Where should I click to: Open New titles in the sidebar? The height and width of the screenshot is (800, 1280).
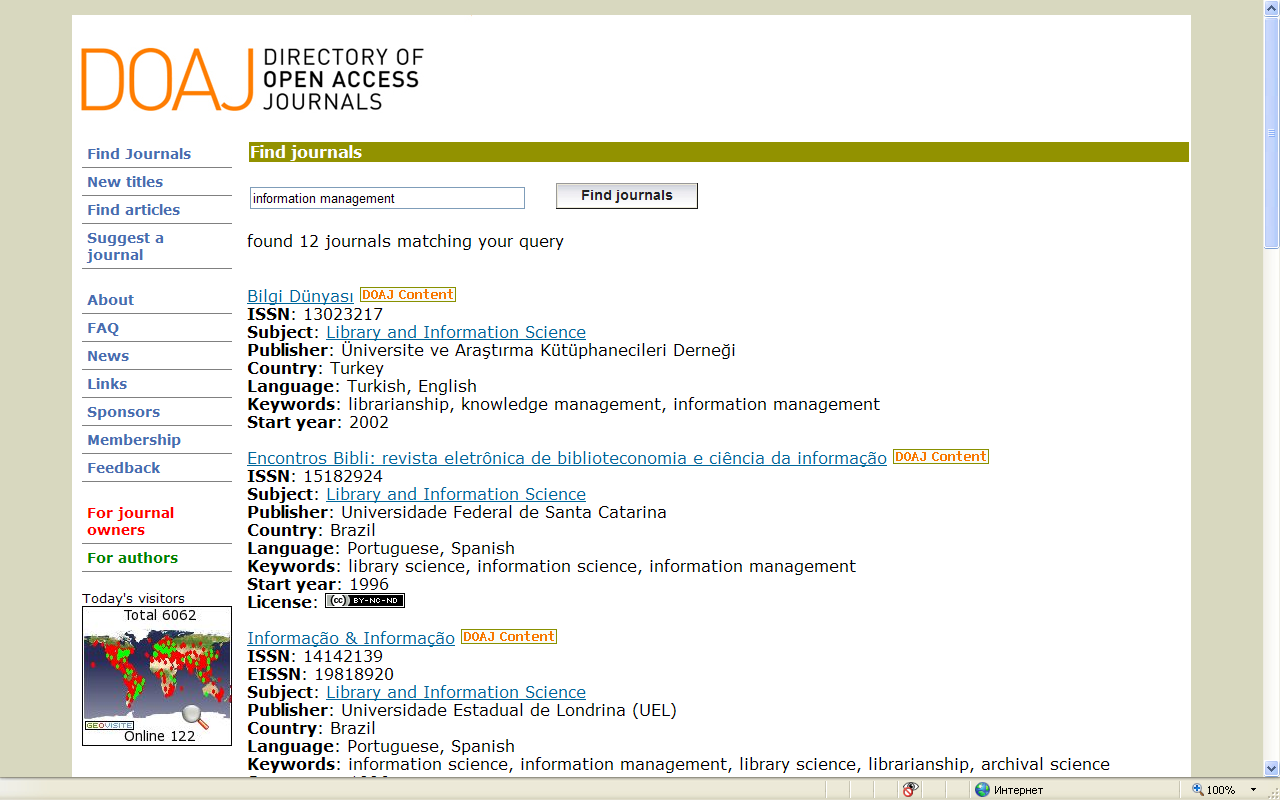(125, 182)
